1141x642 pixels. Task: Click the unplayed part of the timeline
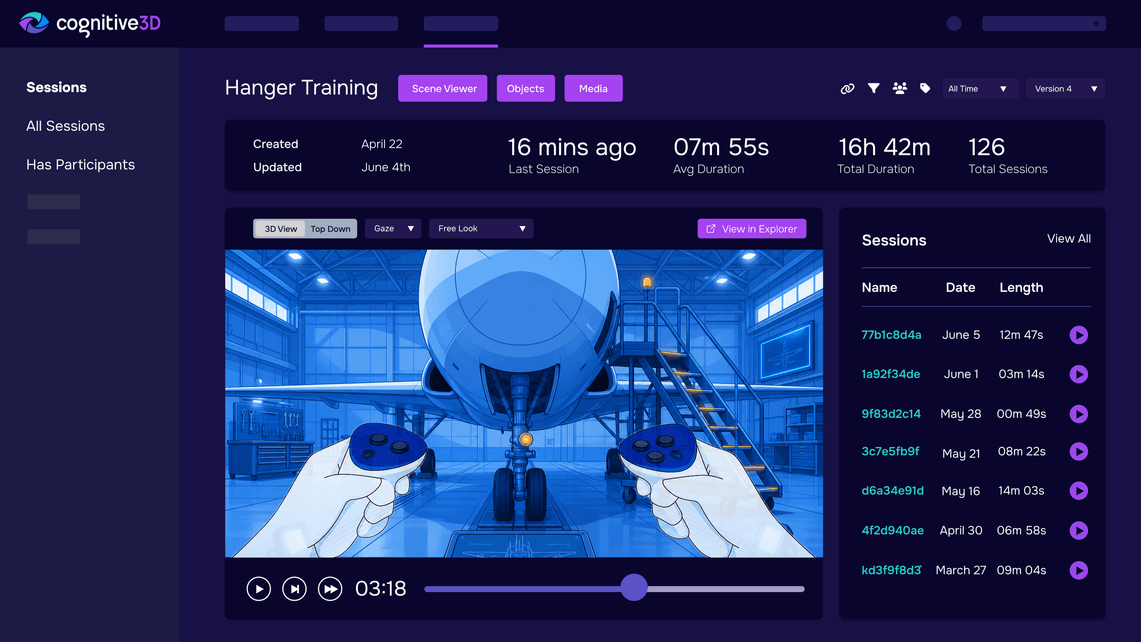[725, 588]
